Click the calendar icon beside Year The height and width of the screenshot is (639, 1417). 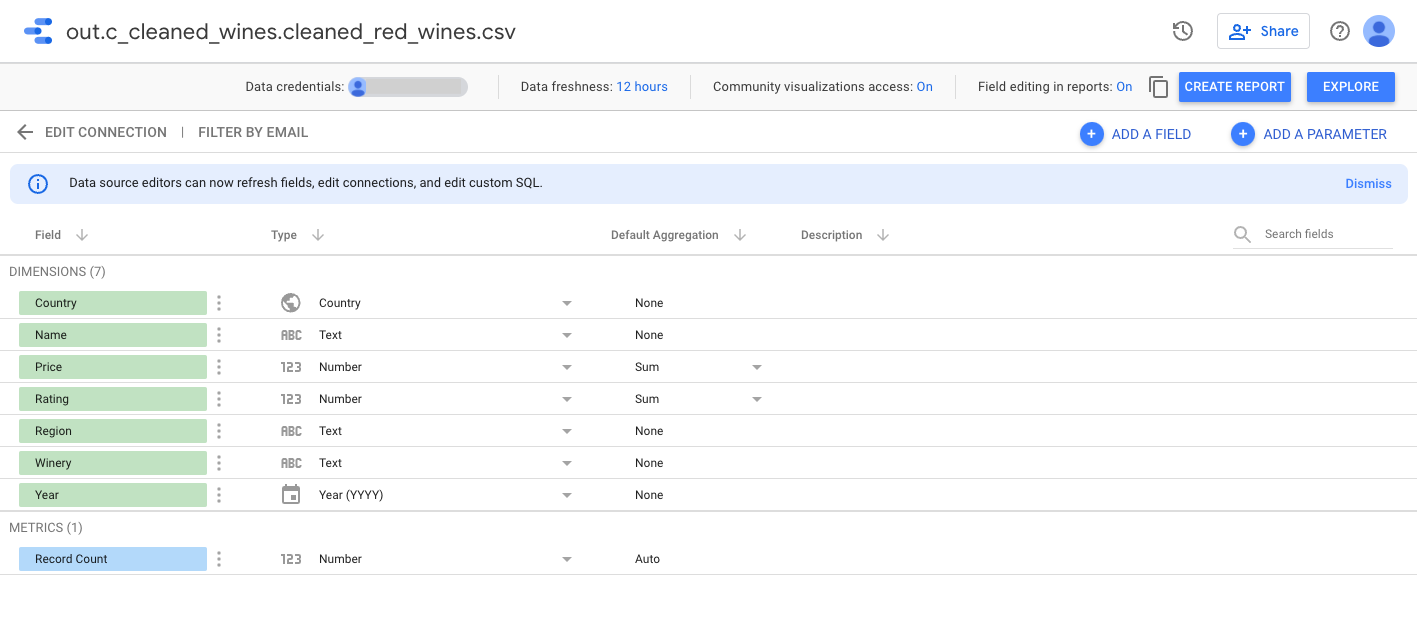click(291, 494)
